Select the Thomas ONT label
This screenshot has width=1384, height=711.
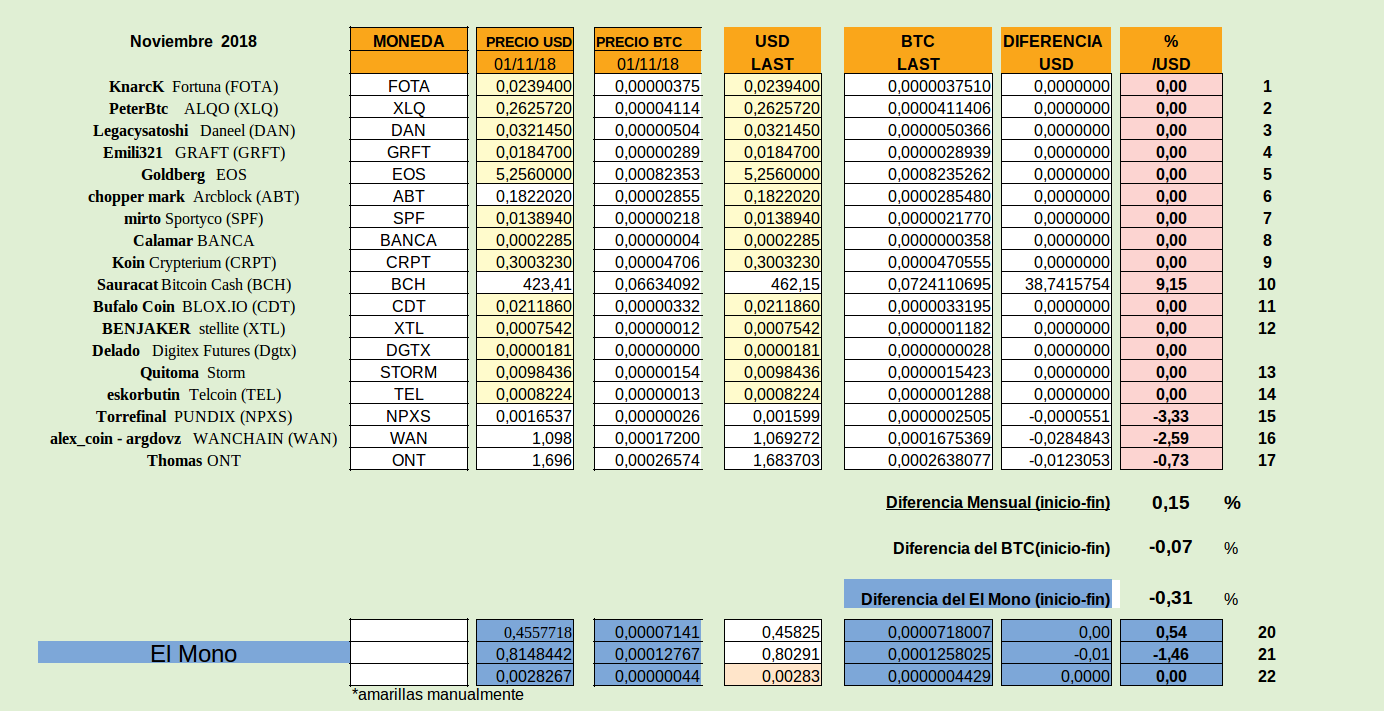point(194,460)
